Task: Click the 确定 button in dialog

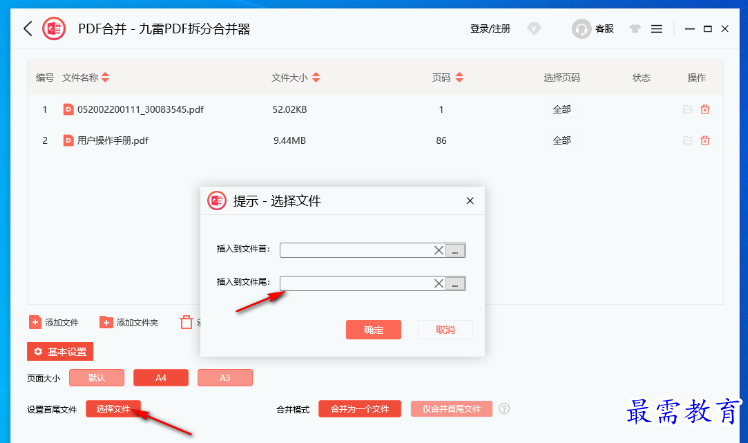Action: 374,330
